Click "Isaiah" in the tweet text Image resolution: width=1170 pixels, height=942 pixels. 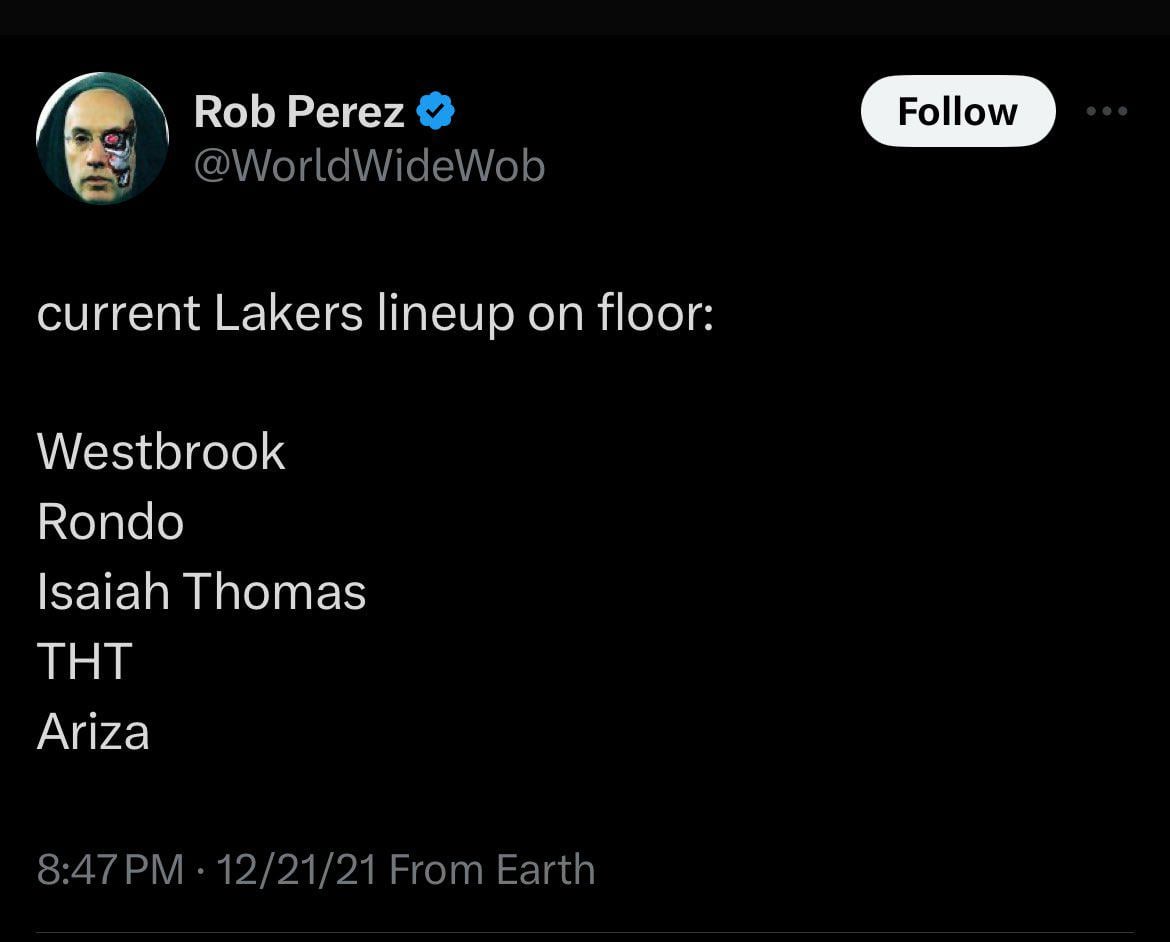click(102, 591)
